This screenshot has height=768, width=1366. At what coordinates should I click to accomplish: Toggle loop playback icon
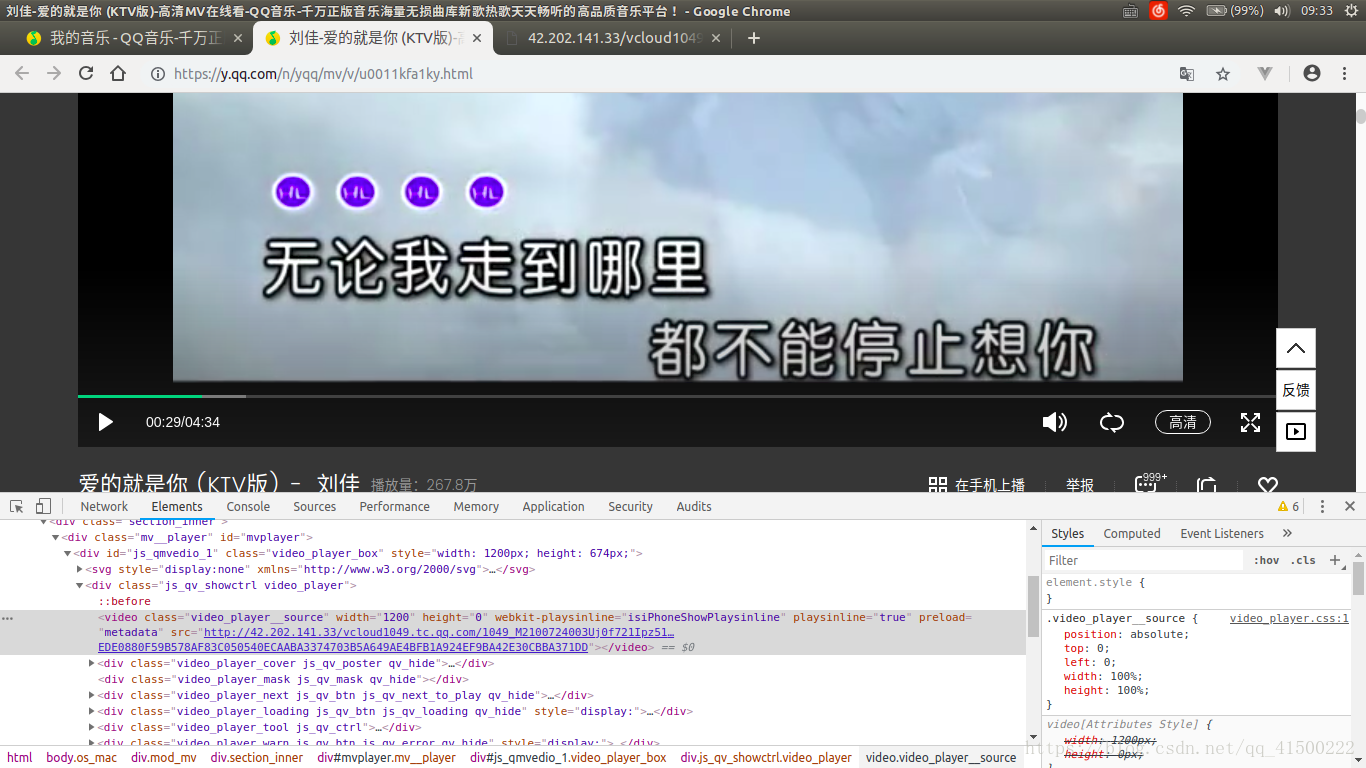(x=1112, y=422)
